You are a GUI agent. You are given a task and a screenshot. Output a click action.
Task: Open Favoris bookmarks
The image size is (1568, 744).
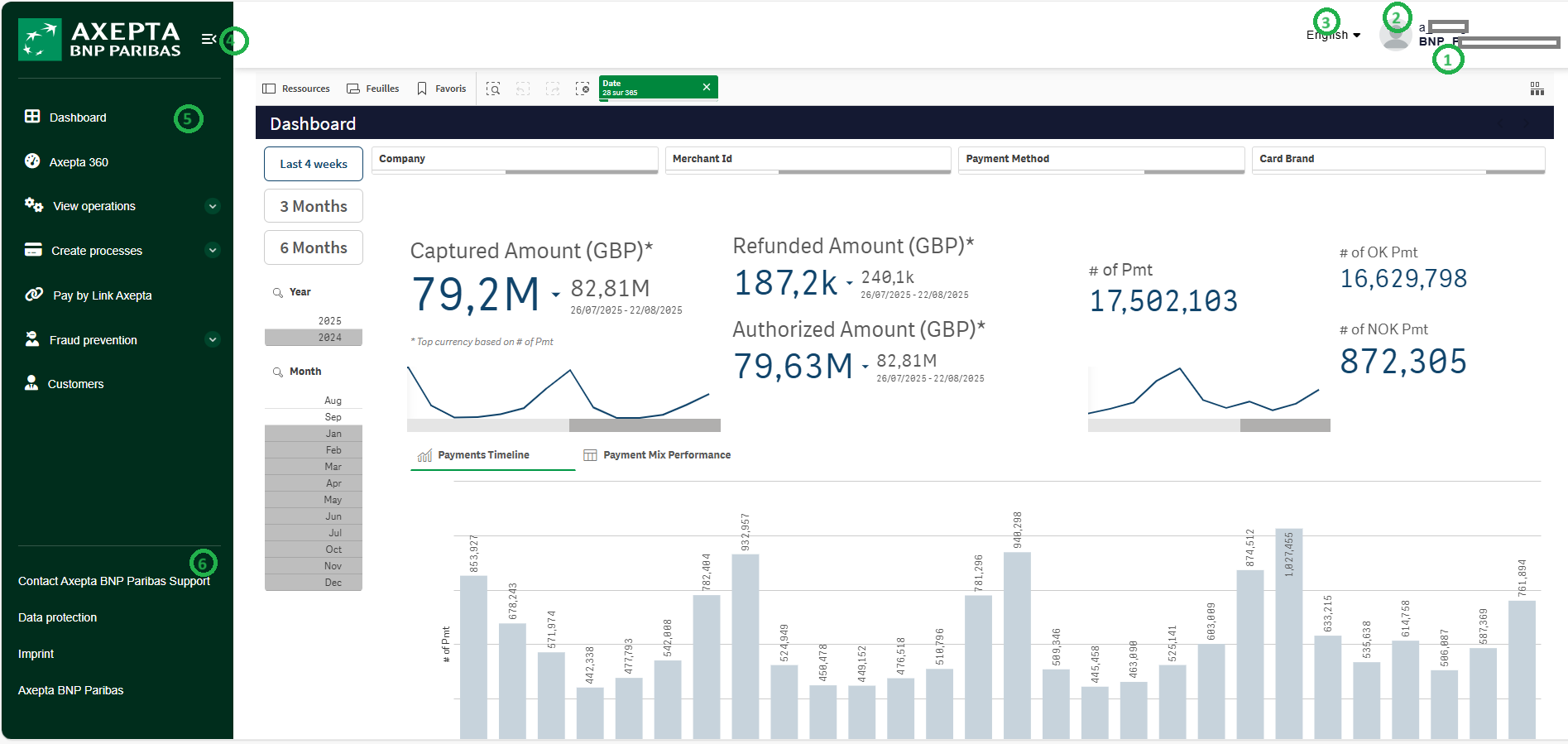pyautogui.click(x=442, y=89)
